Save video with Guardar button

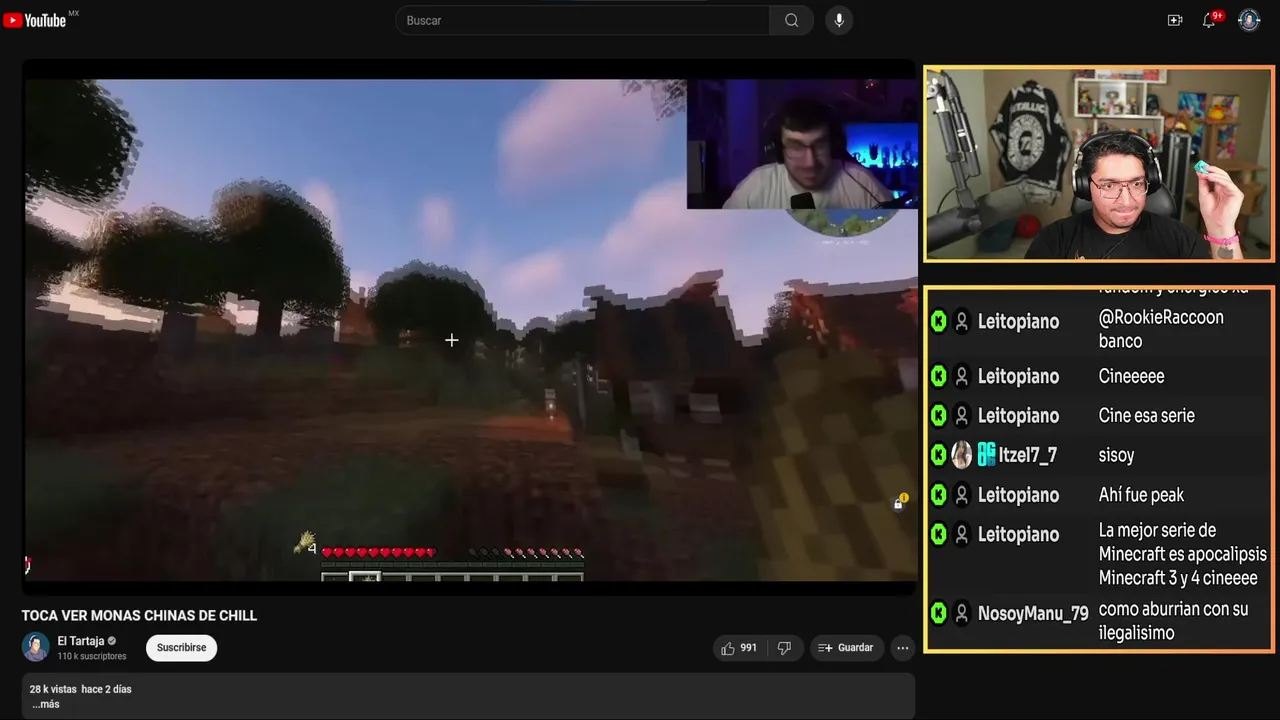coord(847,648)
